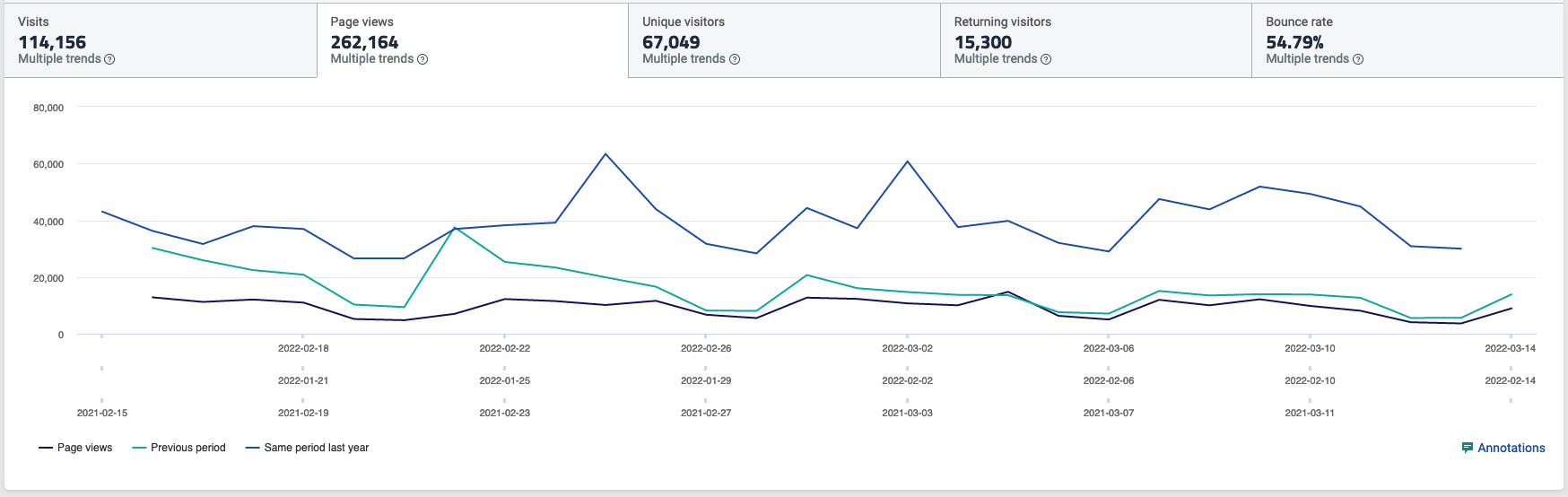Click the 2021-03-11 last year date
1568x497 pixels.
pyautogui.click(x=1310, y=413)
